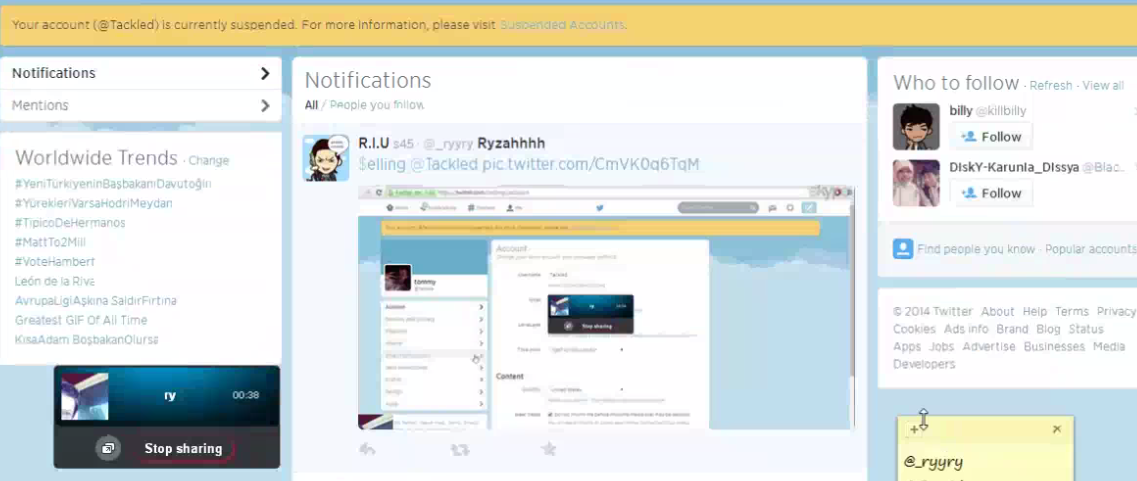This screenshot has height=481, width=1137.
Task: Open the Popular accounts link
Action: coord(1091,249)
